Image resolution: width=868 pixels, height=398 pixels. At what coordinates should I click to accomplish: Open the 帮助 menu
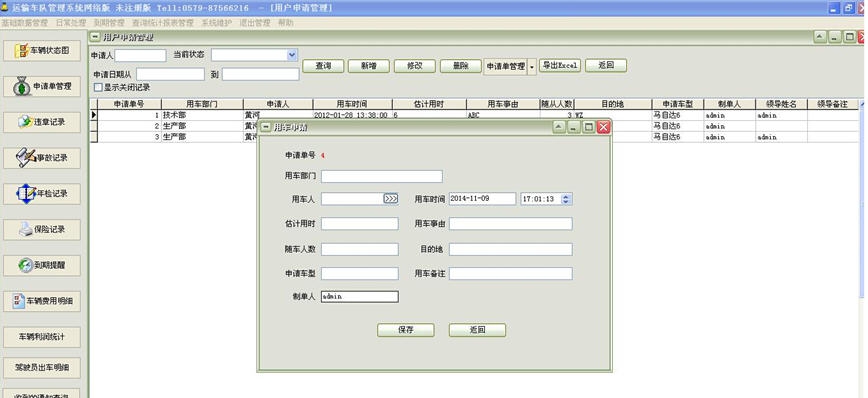(x=286, y=23)
